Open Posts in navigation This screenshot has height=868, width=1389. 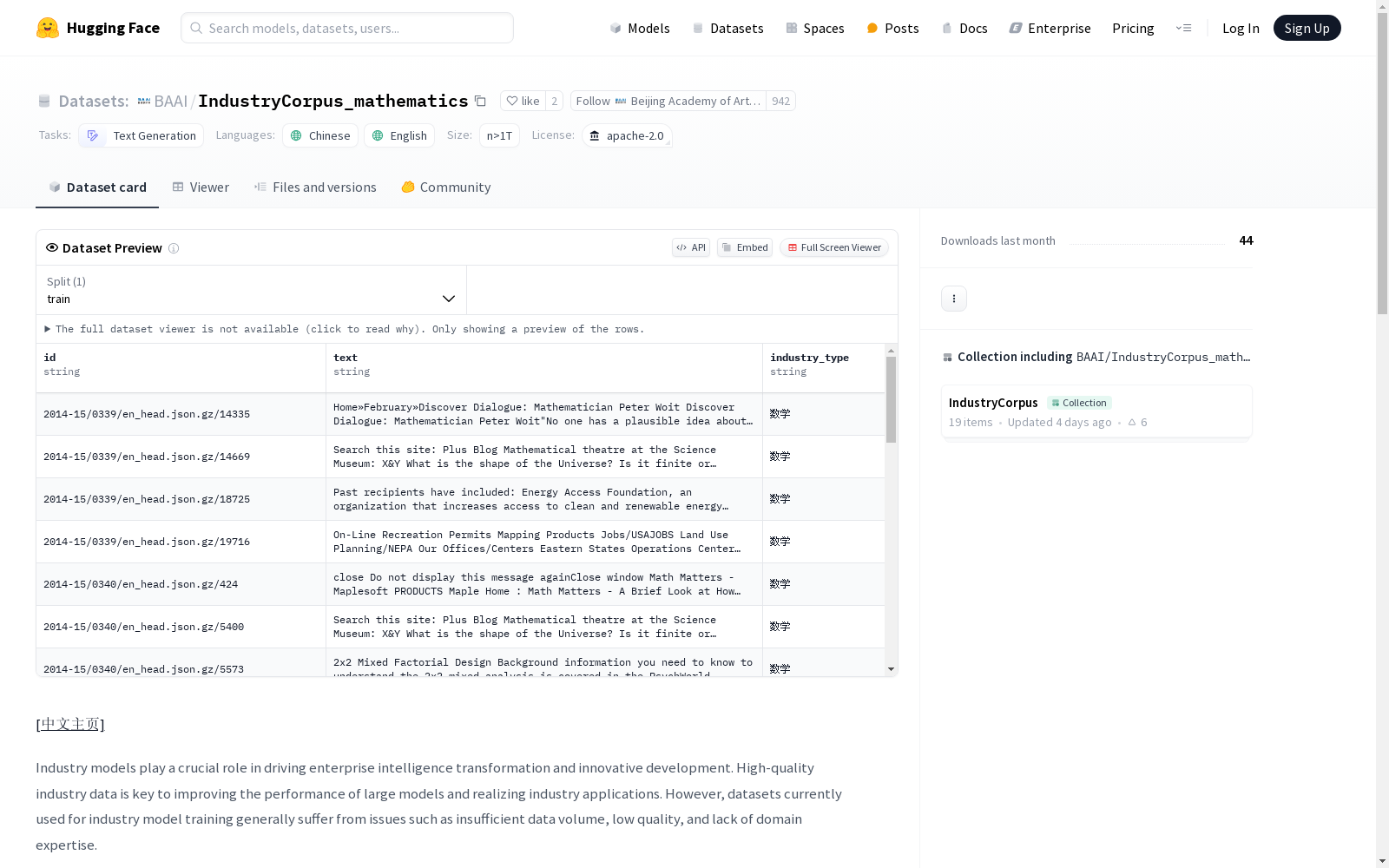[892, 28]
